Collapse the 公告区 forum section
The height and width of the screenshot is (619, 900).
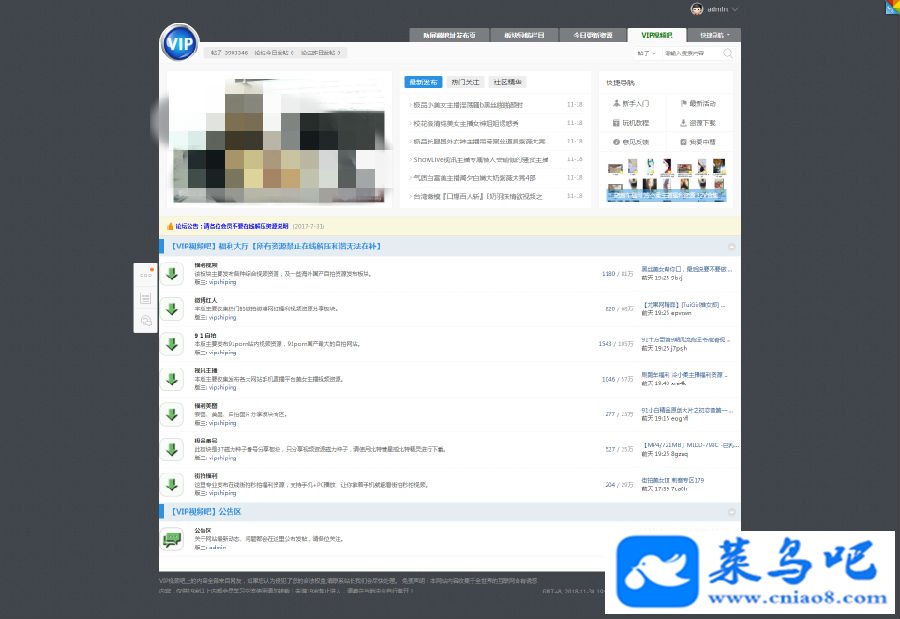(731, 512)
